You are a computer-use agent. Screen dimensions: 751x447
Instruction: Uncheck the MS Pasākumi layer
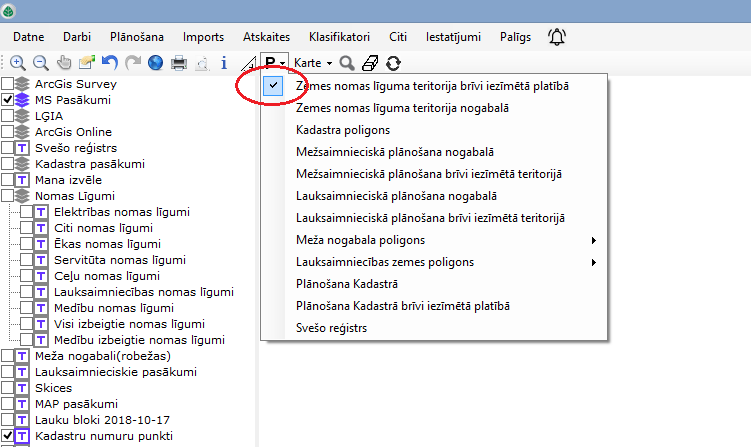(7, 100)
